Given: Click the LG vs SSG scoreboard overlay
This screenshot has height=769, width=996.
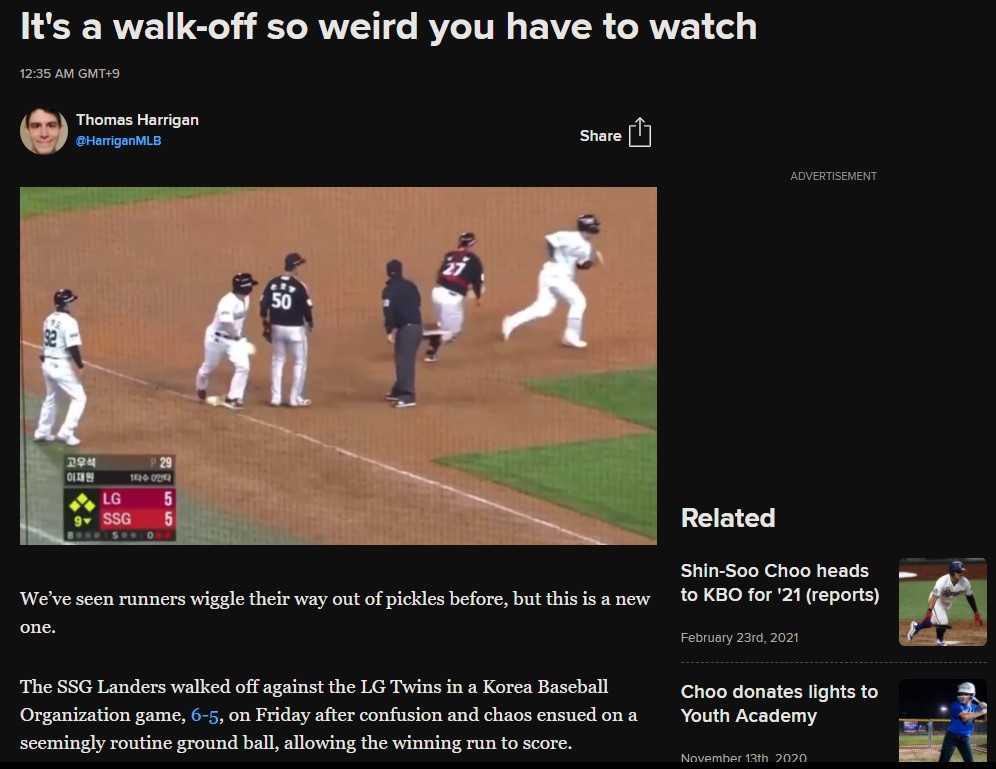Looking at the screenshot, I should pyautogui.click(x=119, y=498).
